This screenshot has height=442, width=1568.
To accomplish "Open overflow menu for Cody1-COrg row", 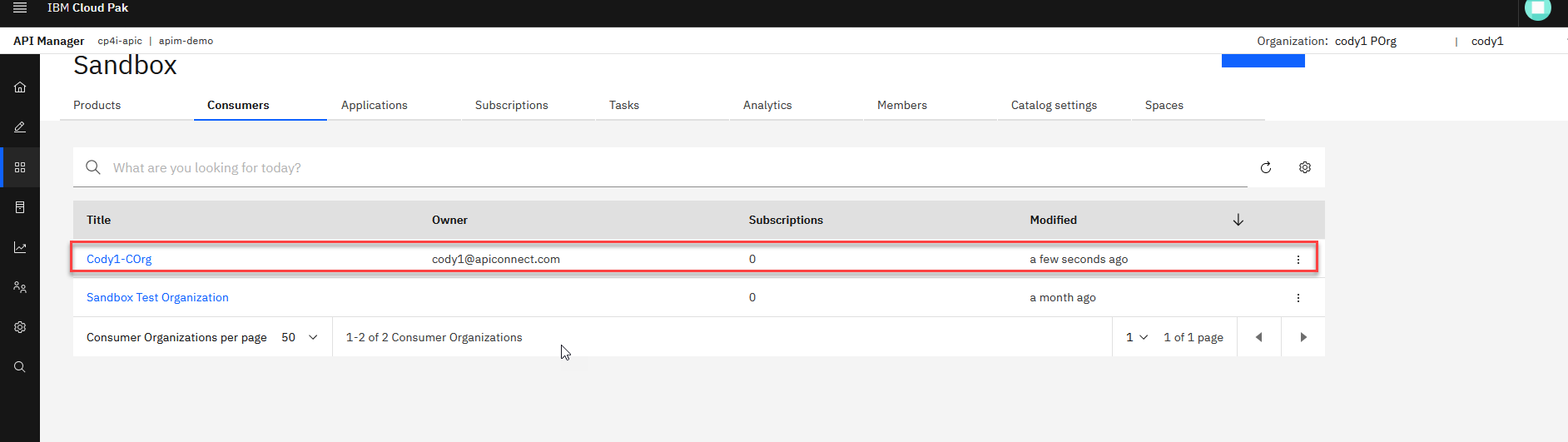I will [1298, 260].
